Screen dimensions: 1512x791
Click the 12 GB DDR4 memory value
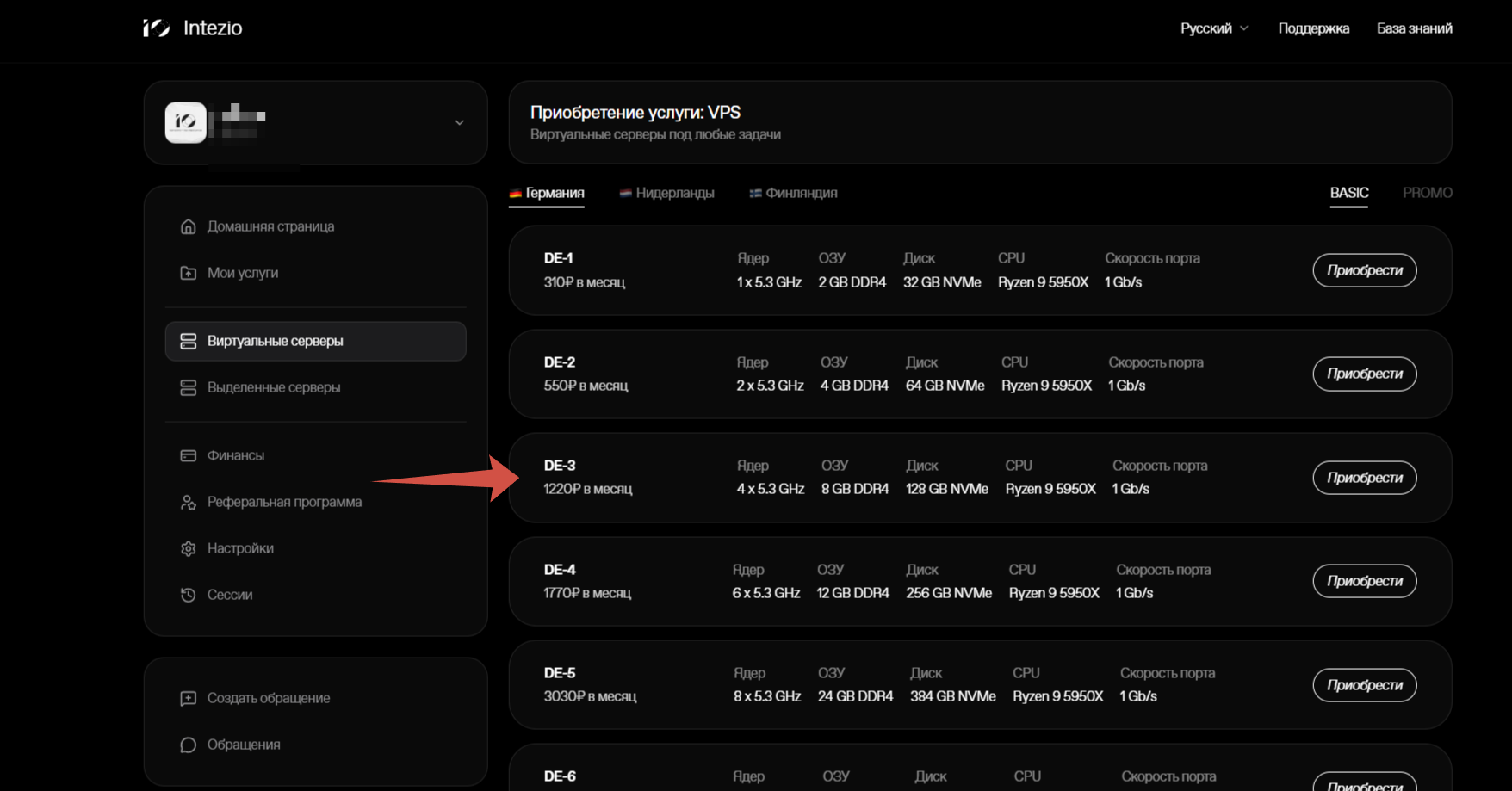point(852,593)
